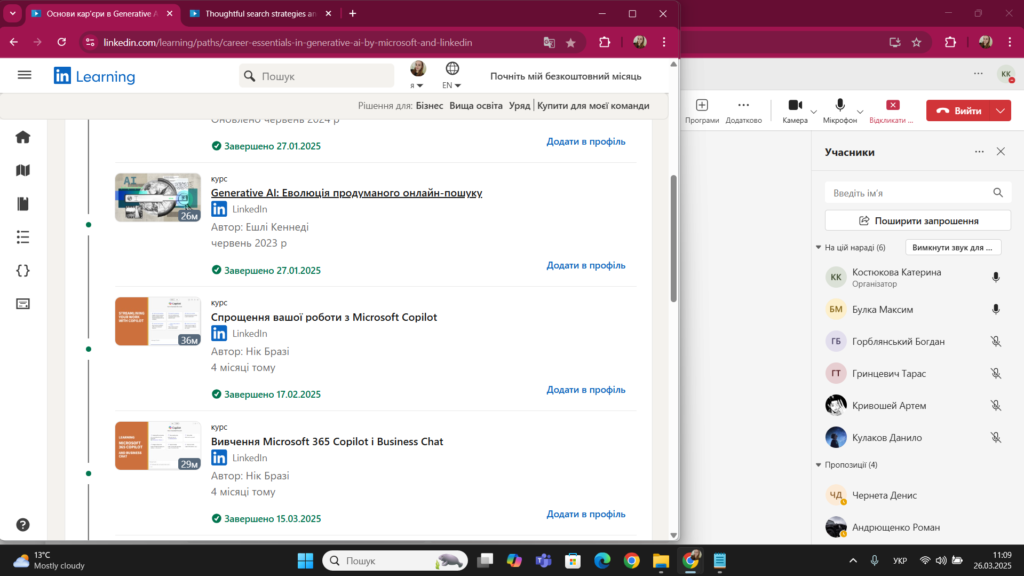Open the dropdown next to Вийти button
The width and height of the screenshot is (1024, 576).
click(1000, 110)
